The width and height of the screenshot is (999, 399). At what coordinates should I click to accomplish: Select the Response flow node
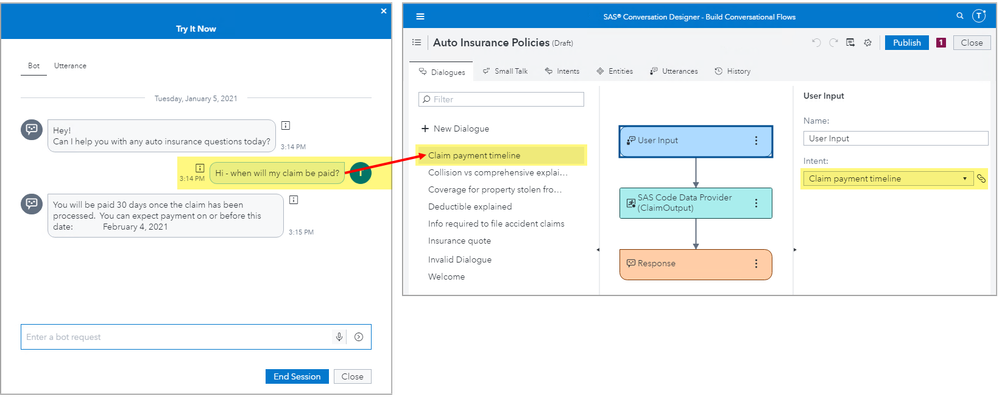click(696, 264)
